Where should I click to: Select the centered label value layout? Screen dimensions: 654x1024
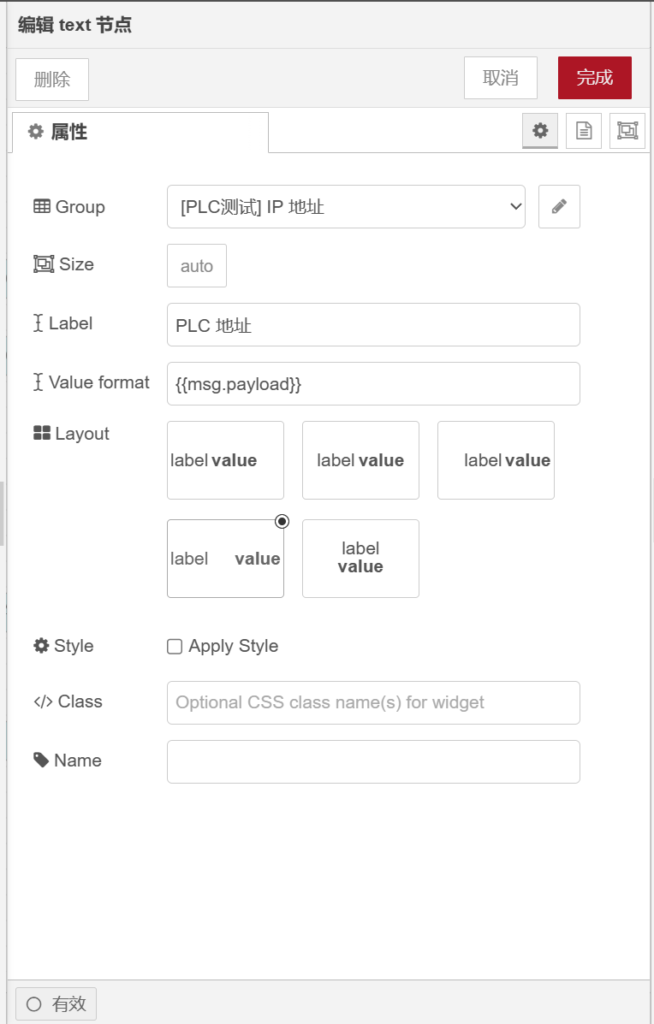pos(360,460)
